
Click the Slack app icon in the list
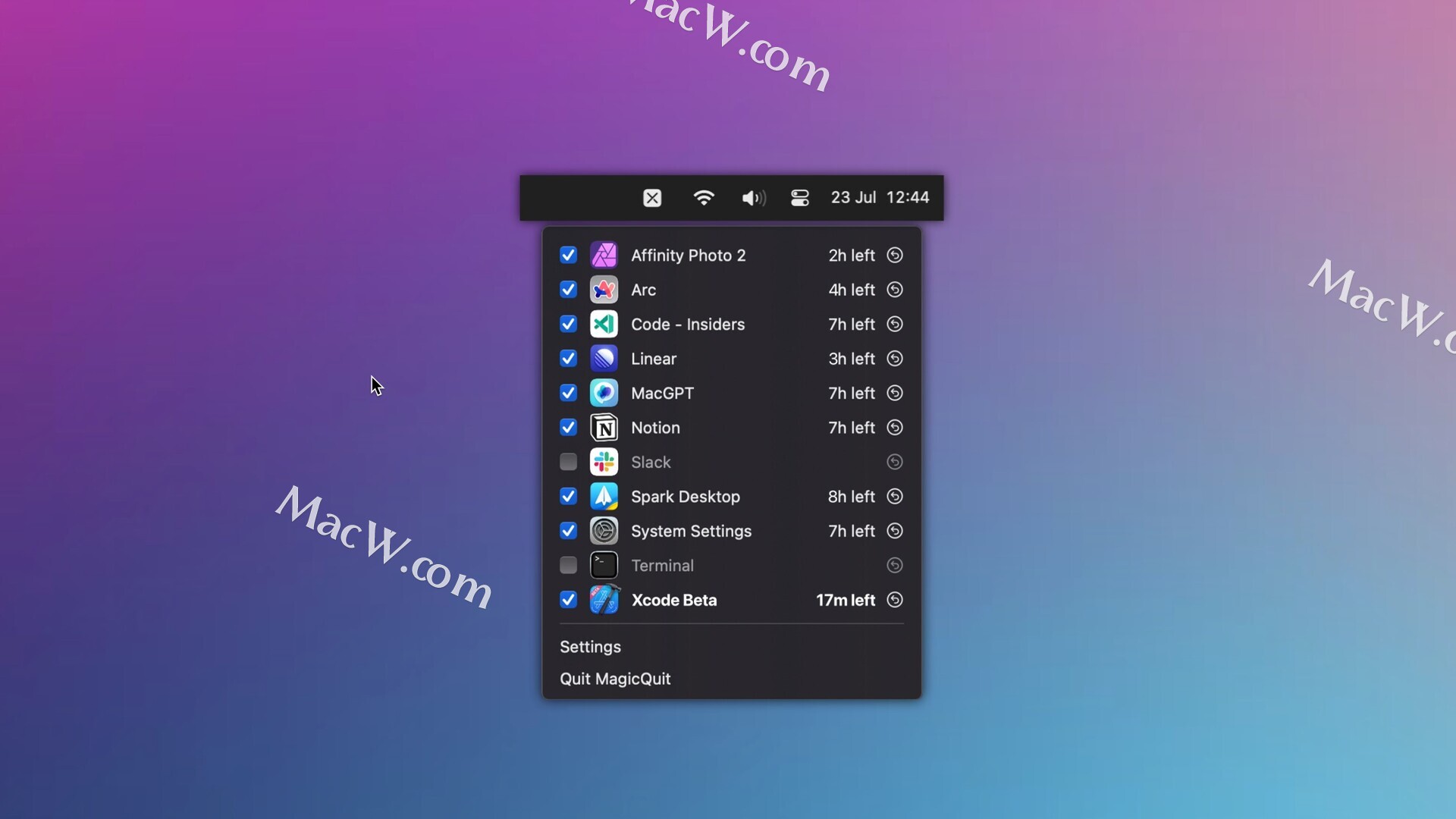[604, 462]
